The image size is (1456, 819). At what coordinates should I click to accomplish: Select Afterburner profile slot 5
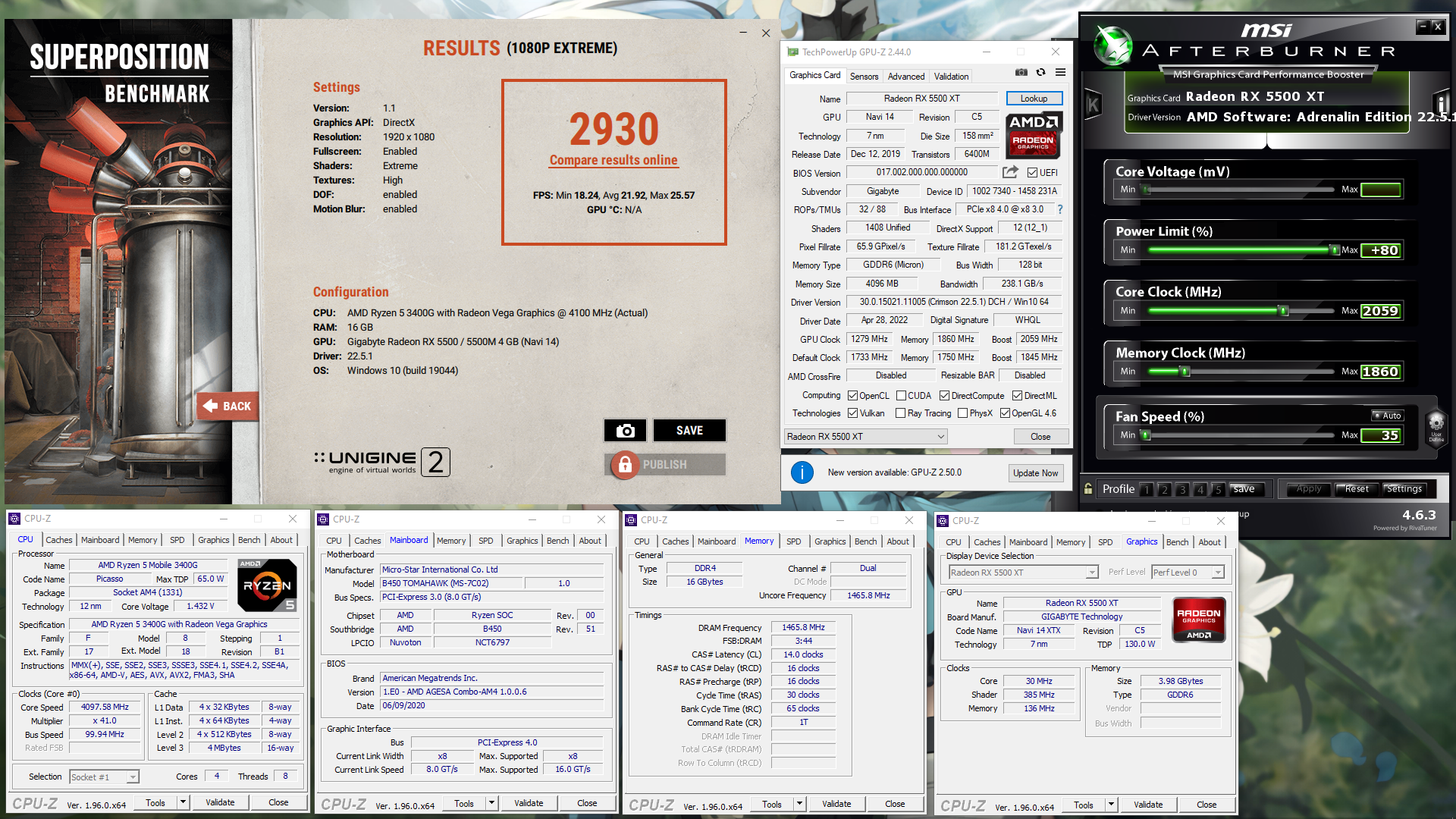[1218, 490]
